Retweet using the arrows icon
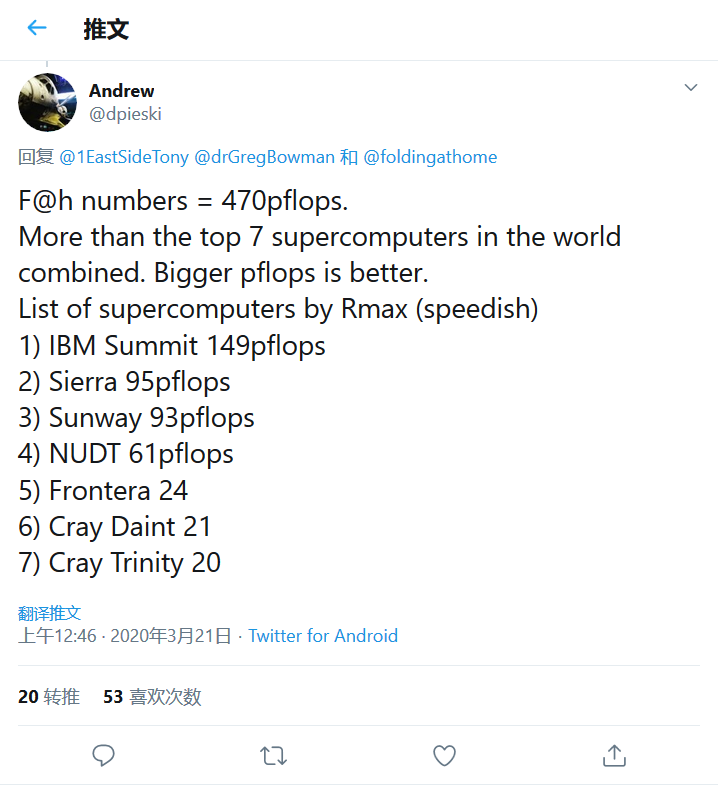 (x=273, y=755)
